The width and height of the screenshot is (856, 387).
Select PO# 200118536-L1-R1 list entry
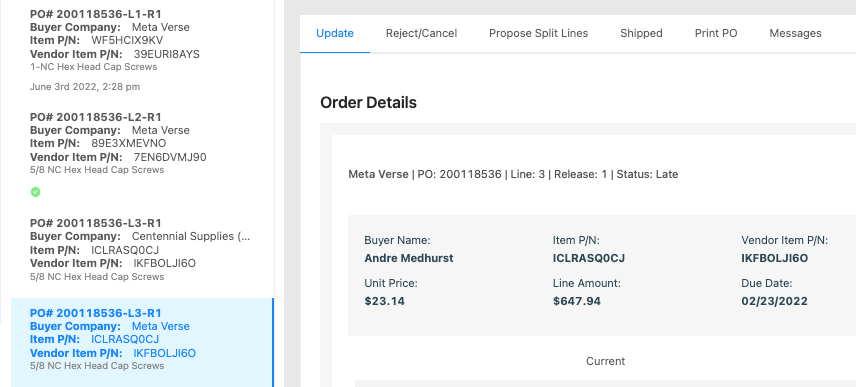[x=142, y=50]
